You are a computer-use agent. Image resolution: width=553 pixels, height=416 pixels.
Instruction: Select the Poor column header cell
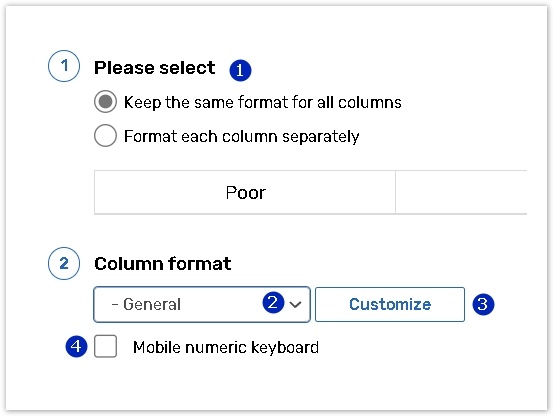[245, 192]
